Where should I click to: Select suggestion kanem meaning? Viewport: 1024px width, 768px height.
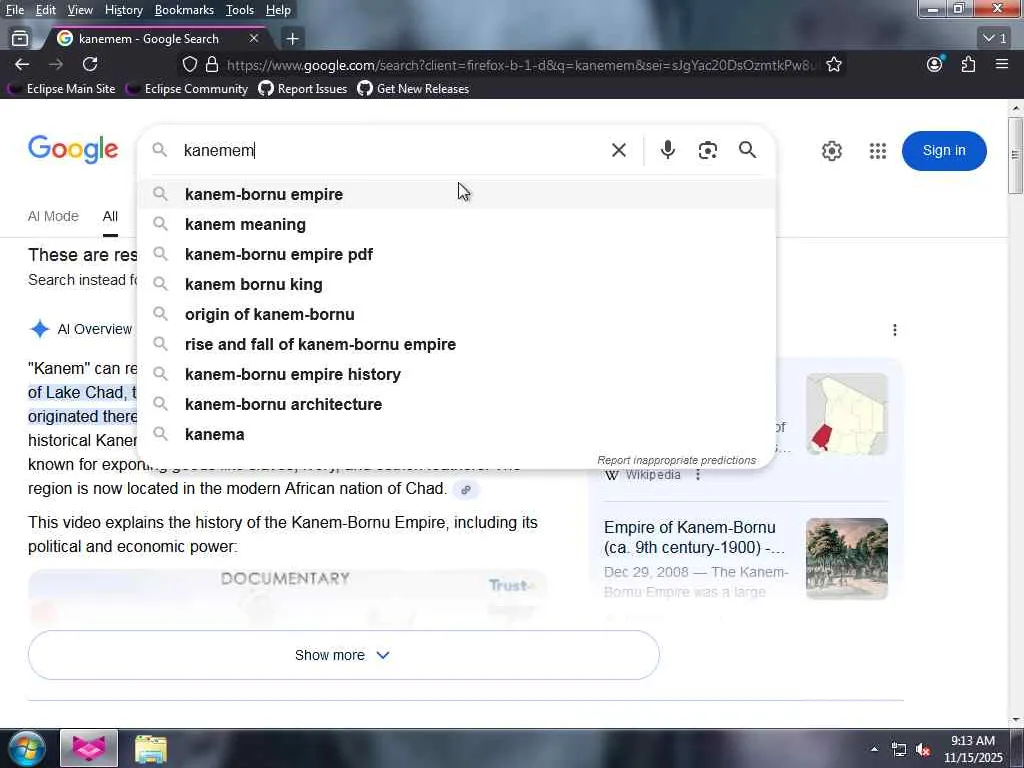pos(457,225)
